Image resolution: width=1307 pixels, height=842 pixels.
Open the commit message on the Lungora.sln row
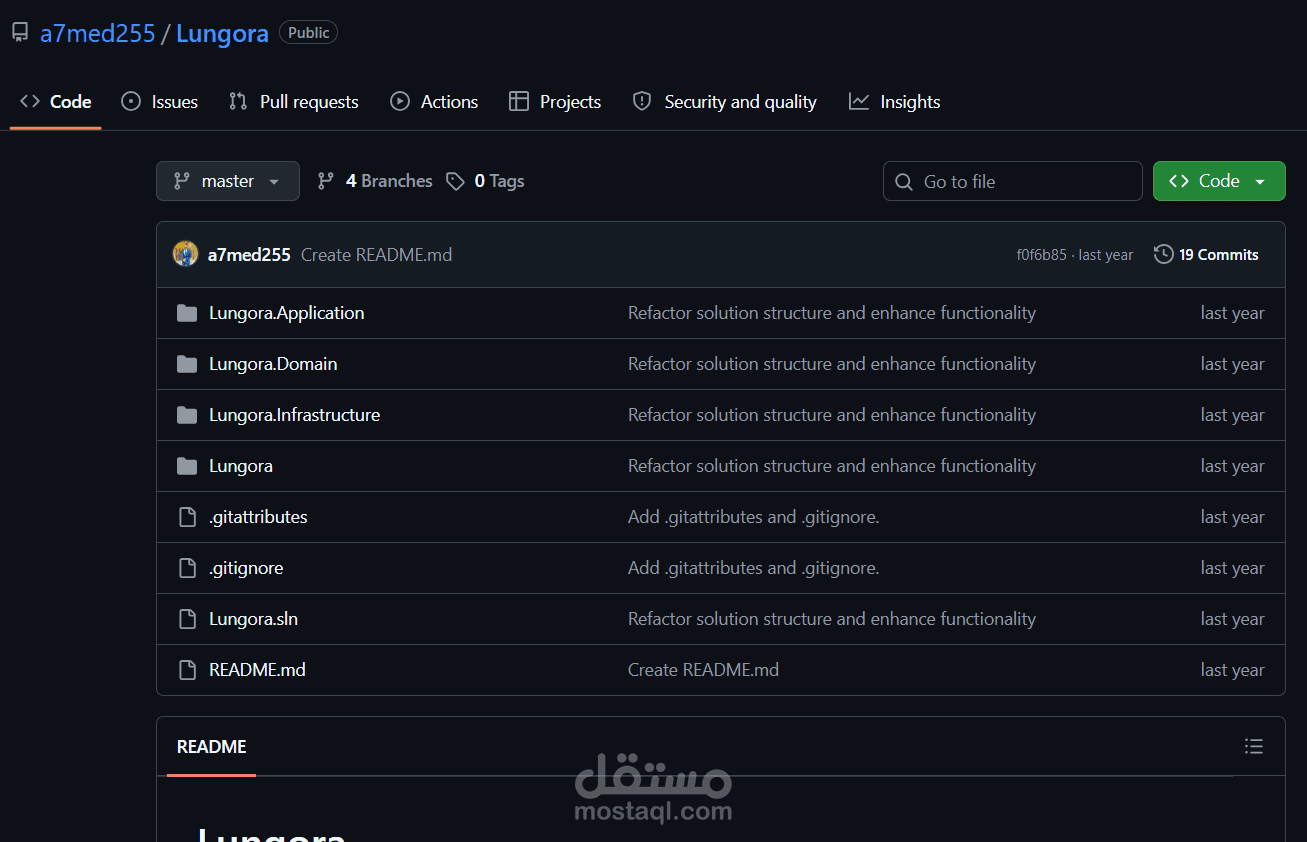point(832,619)
